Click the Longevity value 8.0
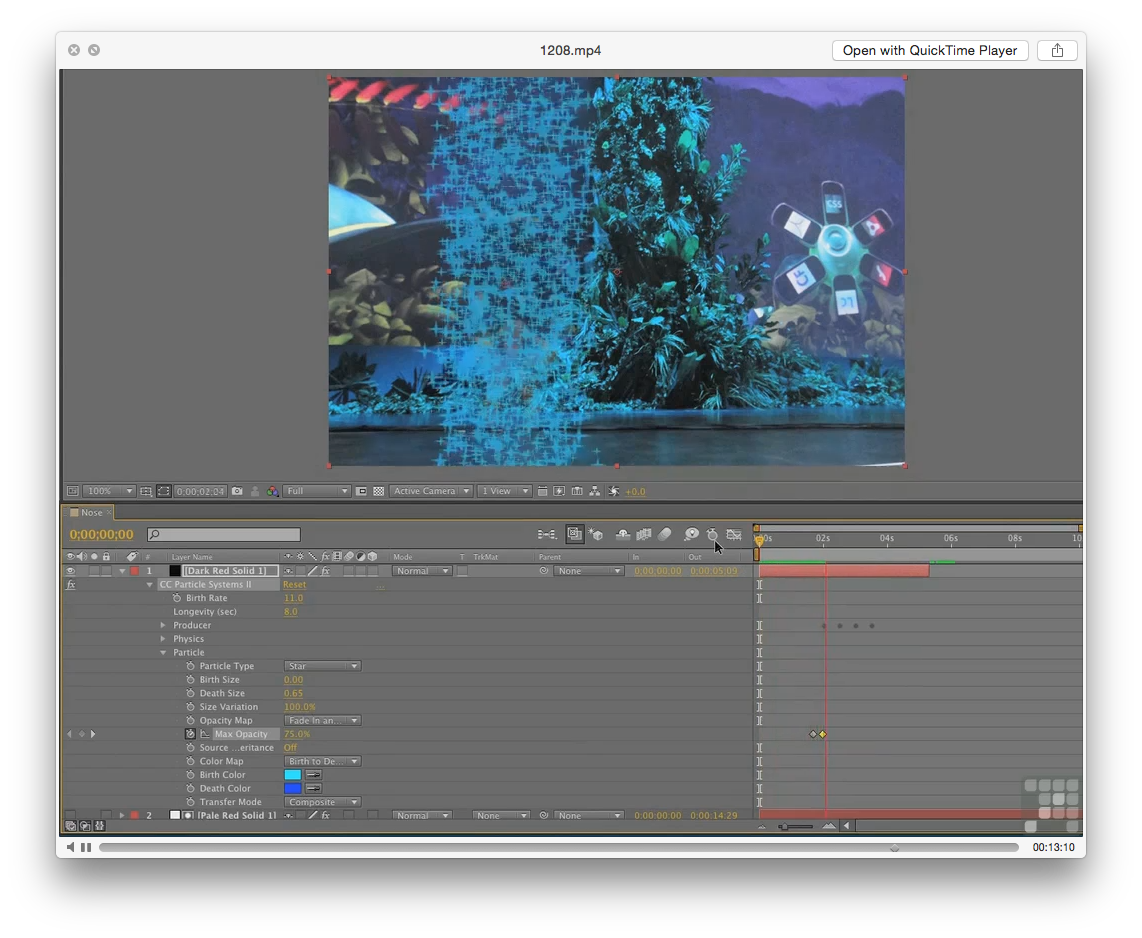This screenshot has height=938, width=1142. [x=291, y=612]
